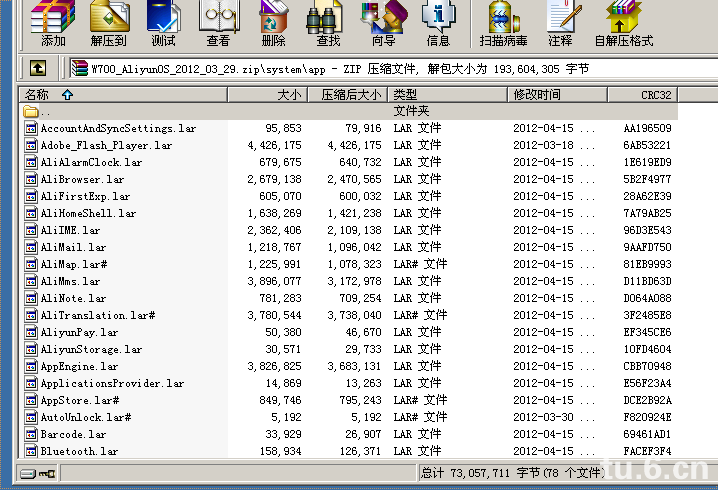Run the 测试 (Test) archive tool
The height and width of the screenshot is (490, 718).
click(163, 23)
